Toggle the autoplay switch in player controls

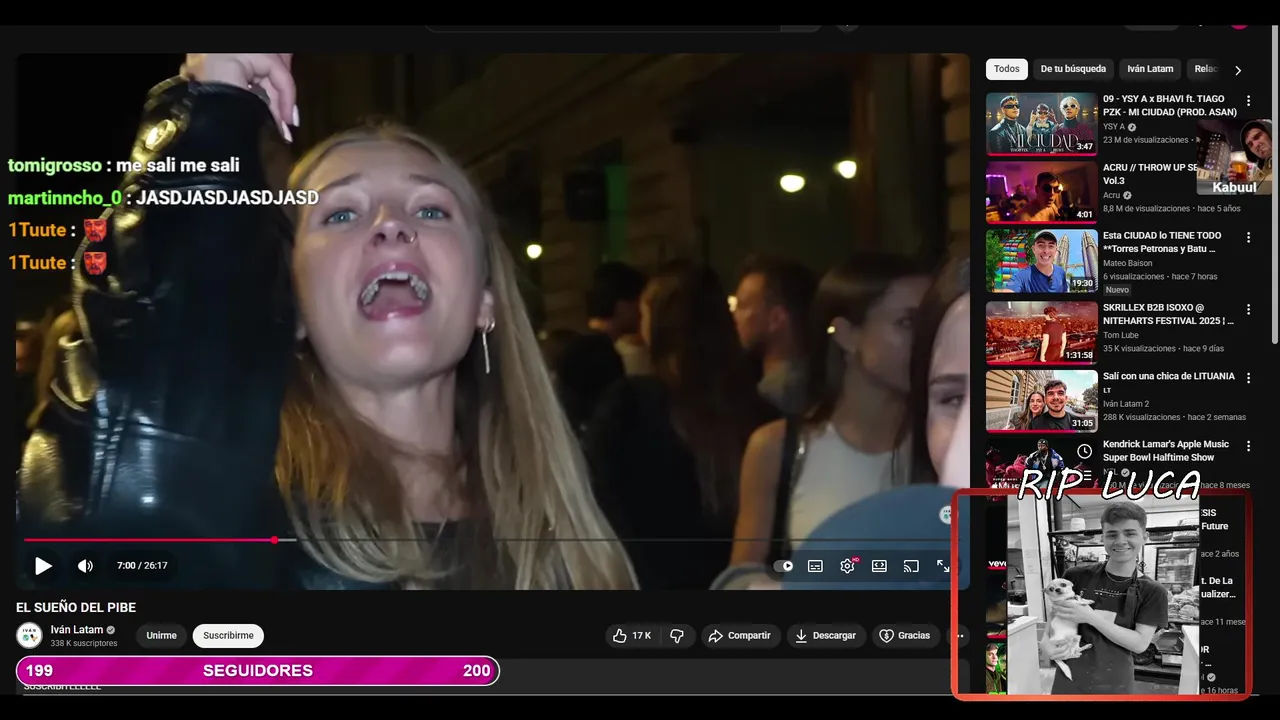[x=784, y=566]
